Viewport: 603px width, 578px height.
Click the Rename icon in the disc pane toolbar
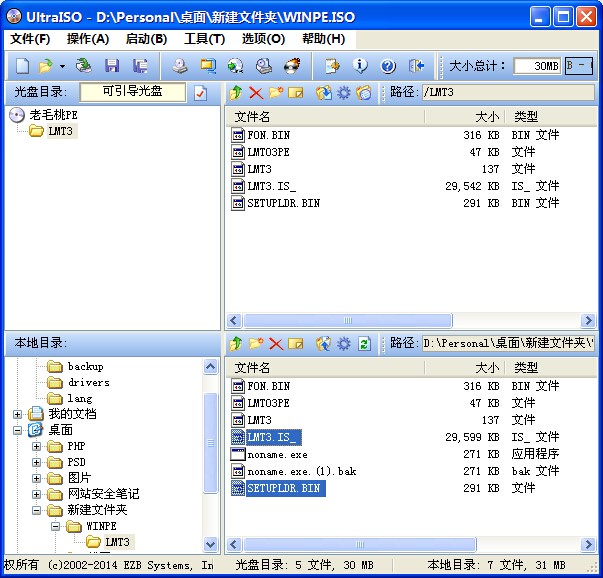click(x=295, y=93)
